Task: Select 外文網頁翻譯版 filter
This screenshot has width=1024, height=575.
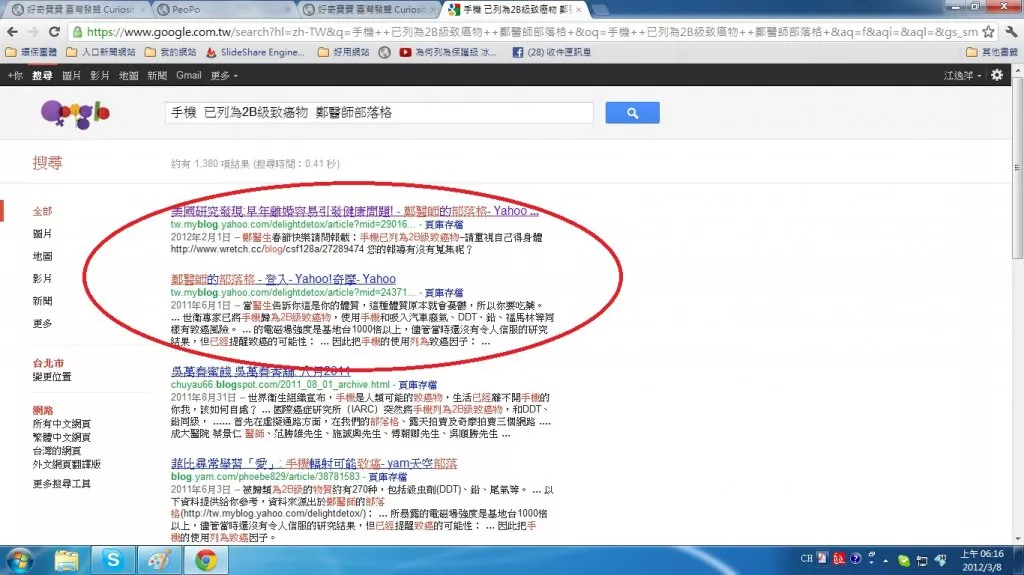Action: [x=67, y=465]
